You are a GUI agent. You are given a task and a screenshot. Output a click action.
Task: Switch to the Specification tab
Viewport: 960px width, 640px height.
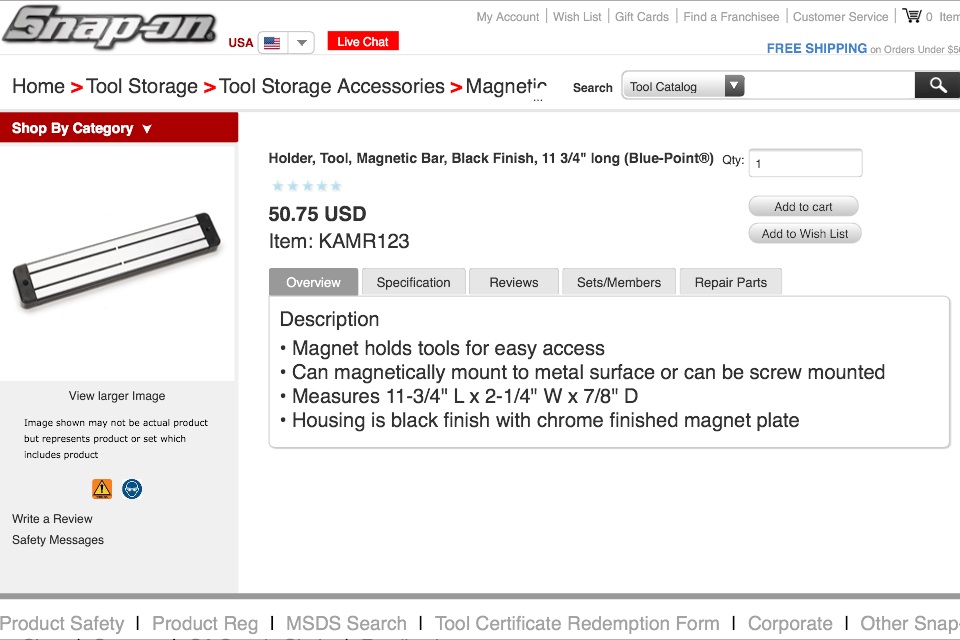point(413,282)
